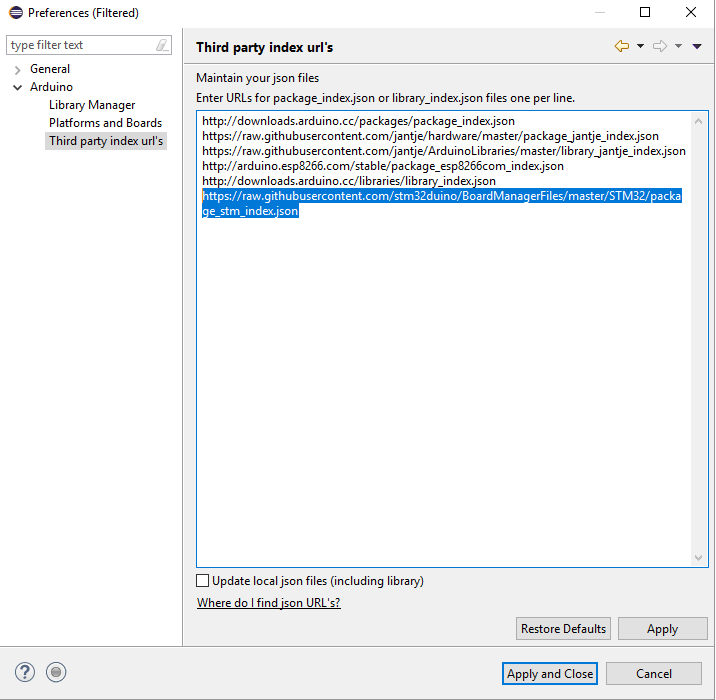The image size is (716, 700).
Task: Maximize the Preferences window
Action: [x=645, y=13]
